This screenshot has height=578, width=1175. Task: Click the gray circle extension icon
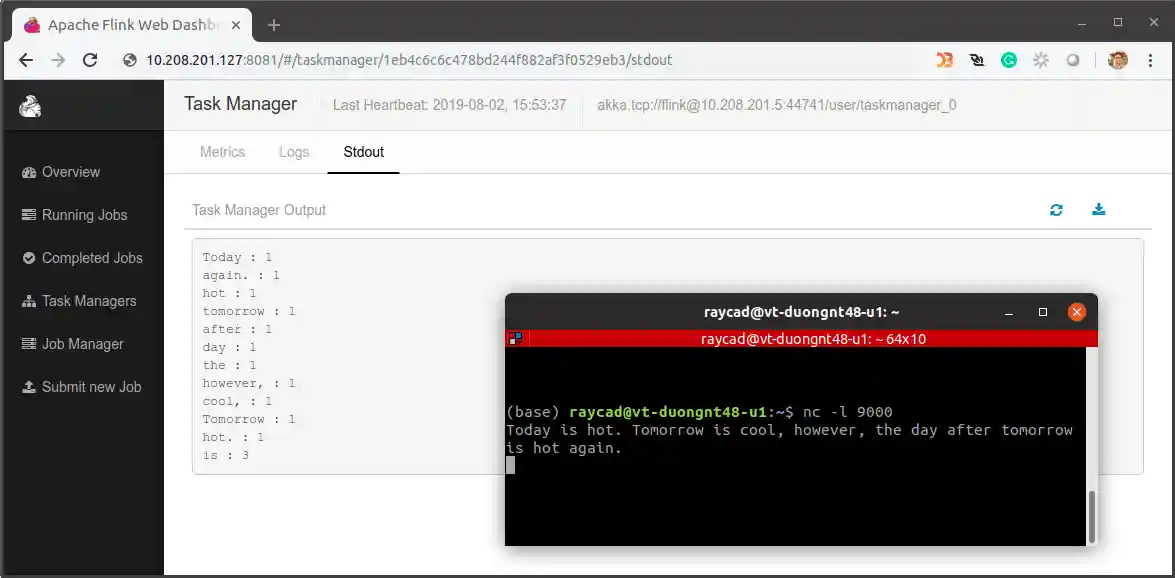pos(1073,61)
